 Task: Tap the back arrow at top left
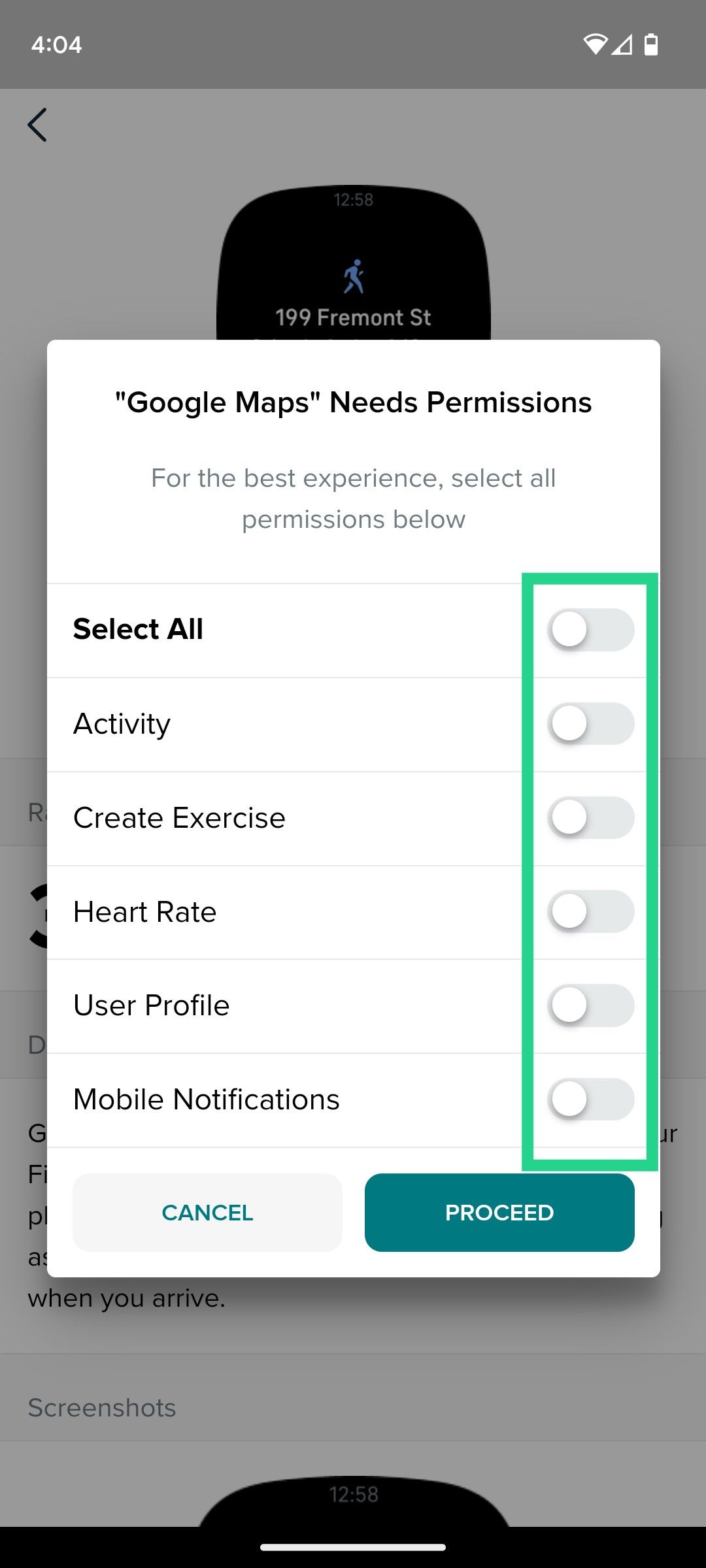click(37, 124)
